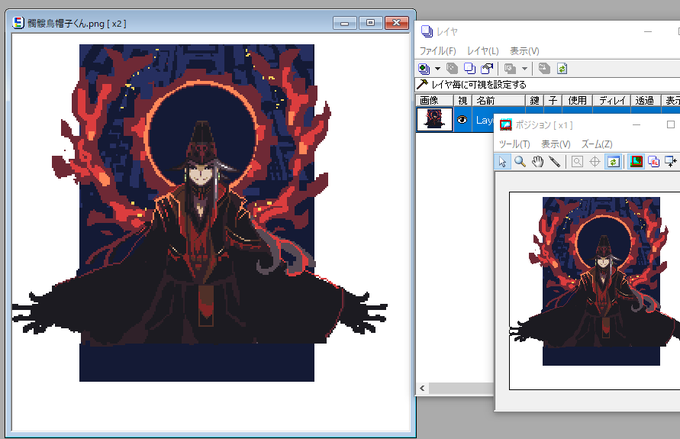
Task: Open the 表示(V) menu in the ポジション window
Action: pyautogui.click(x=556, y=144)
